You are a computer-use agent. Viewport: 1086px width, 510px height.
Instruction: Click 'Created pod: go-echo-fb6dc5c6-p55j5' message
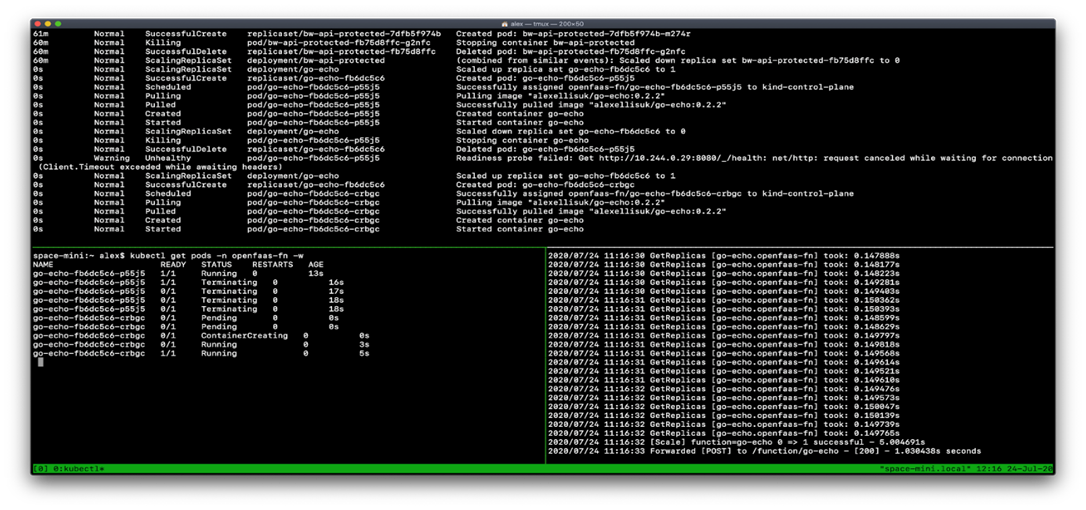pos(545,78)
